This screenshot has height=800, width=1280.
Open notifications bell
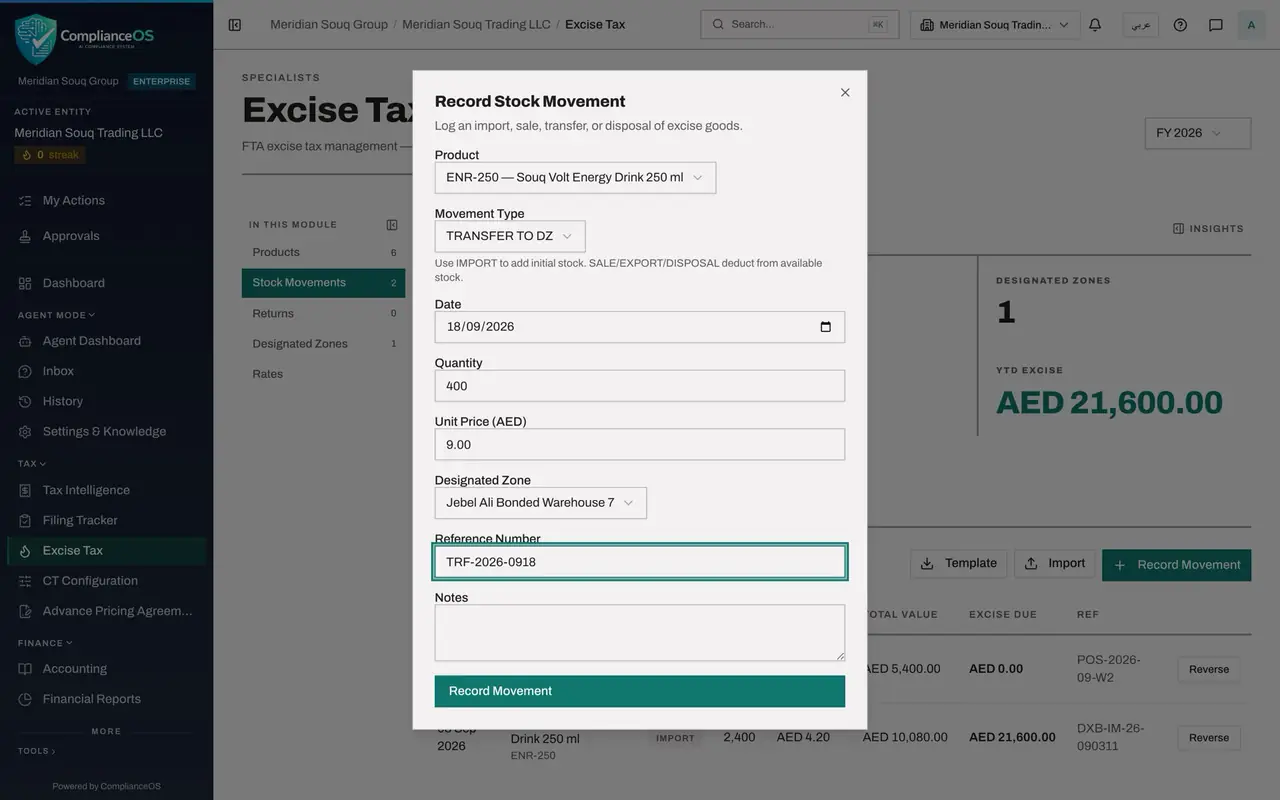(x=1095, y=25)
